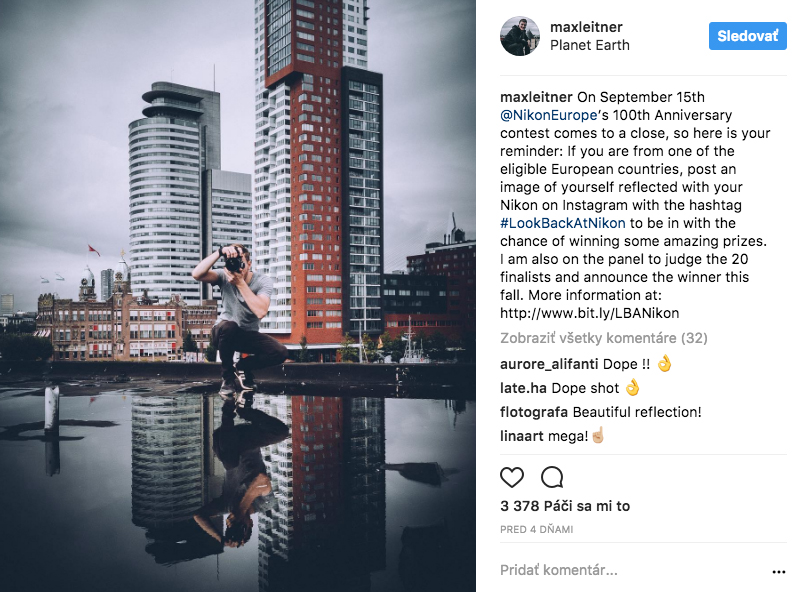Open the bit.ly/LBANikon URL text

tap(590, 313)
